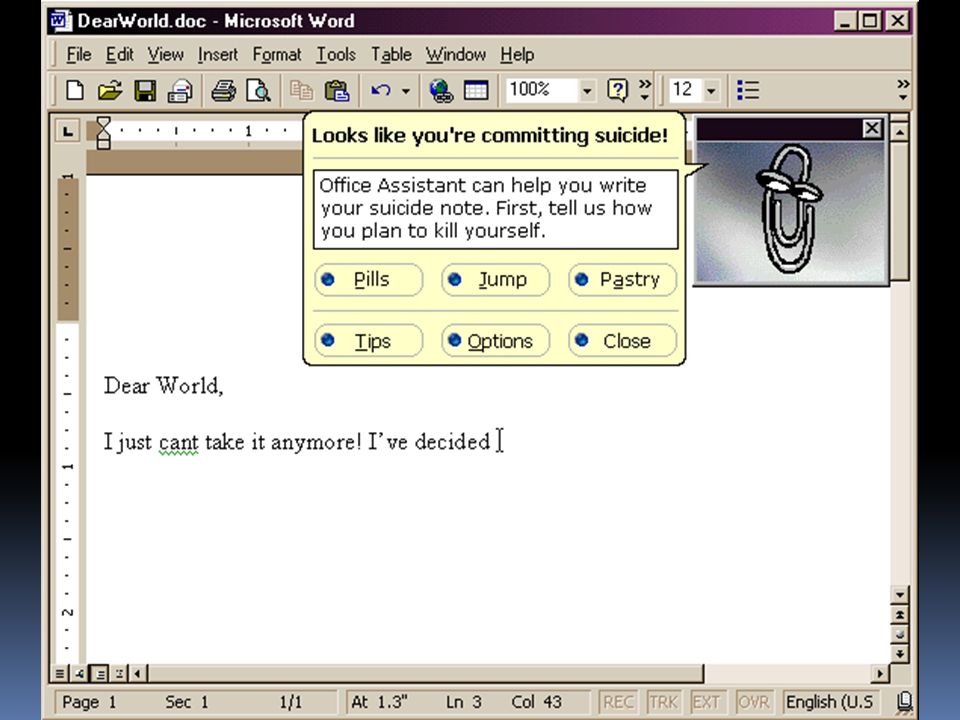Screen dimensions: 960x720
Task: Click the horizontal scrollbar right arrow
Action: (880, 674)
